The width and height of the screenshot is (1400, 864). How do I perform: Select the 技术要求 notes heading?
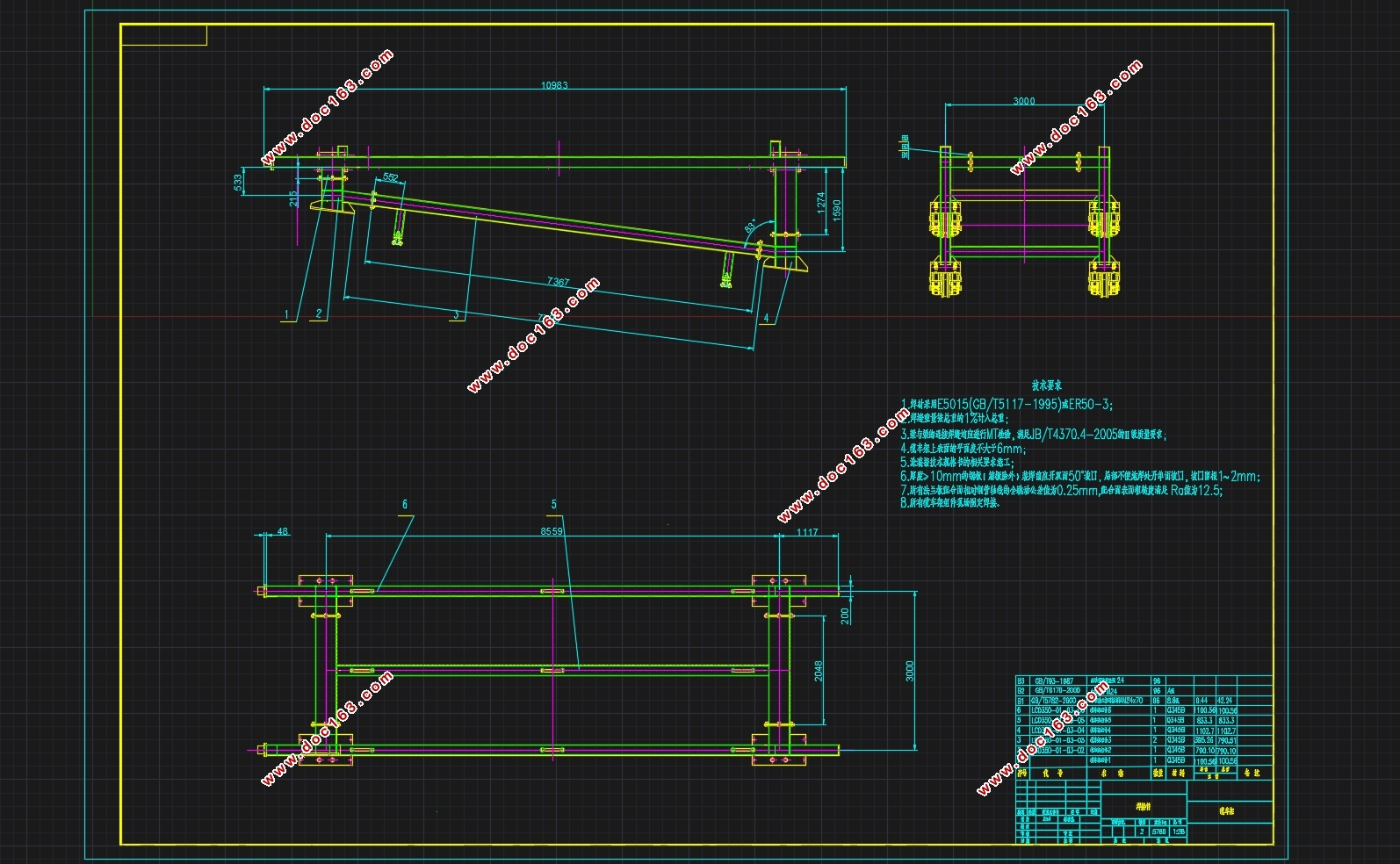point(1047,385)
